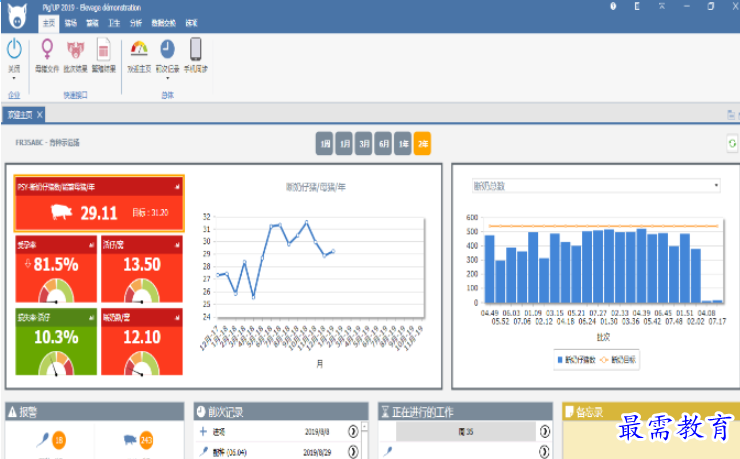Open the 数据交换 ribbon tab
The width and height of the screenshot is (740, 459).
(163, 23)
